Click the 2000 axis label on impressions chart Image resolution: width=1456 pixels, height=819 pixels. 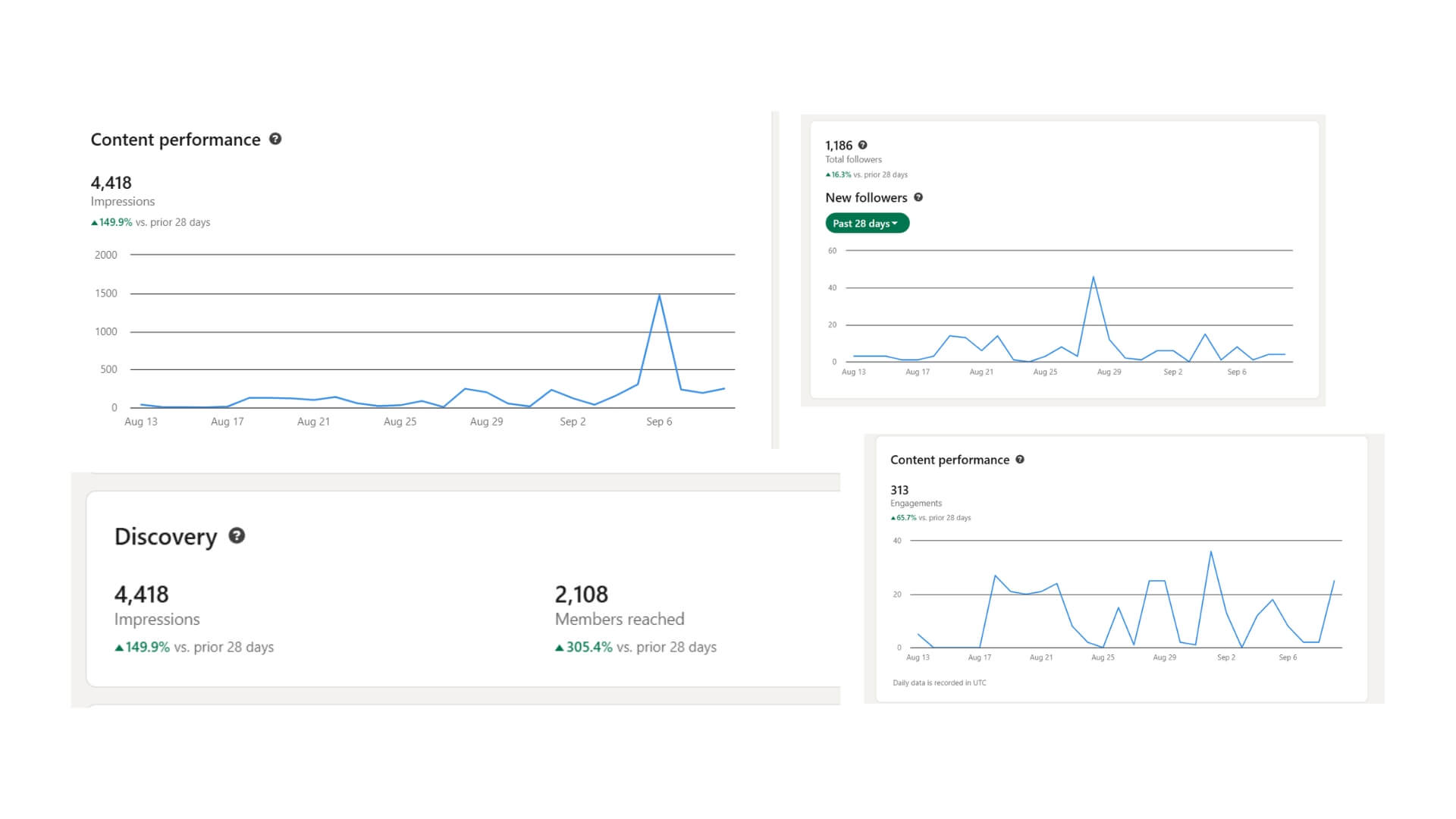click(x=106, y=255)
